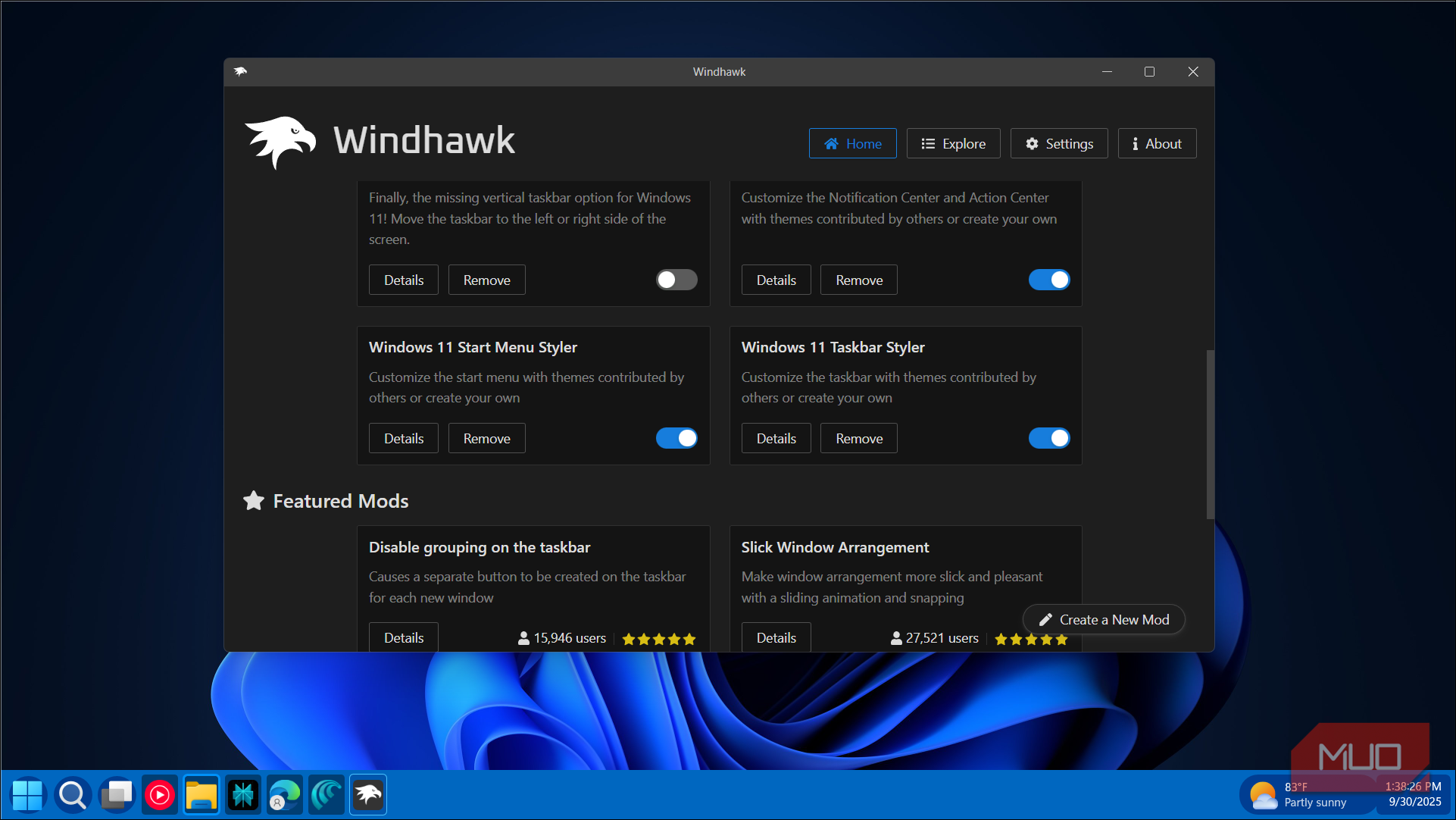Open Details for vertical taskbar mod

404,280
